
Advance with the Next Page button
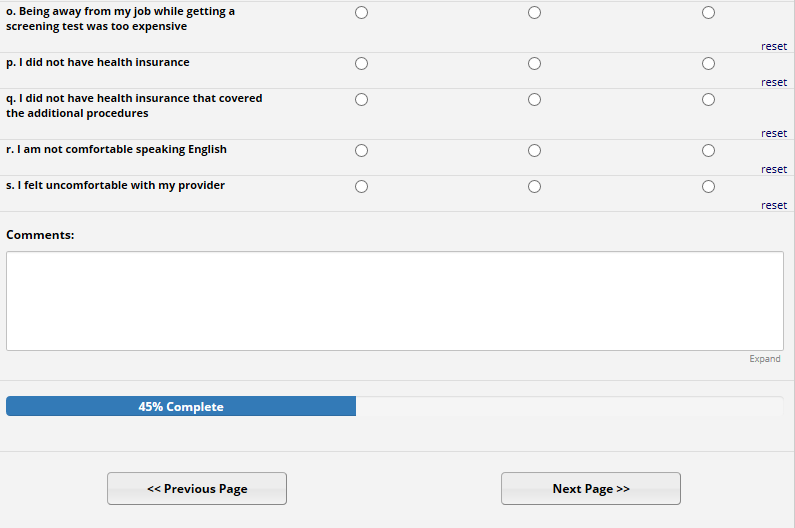pos(590,489)
